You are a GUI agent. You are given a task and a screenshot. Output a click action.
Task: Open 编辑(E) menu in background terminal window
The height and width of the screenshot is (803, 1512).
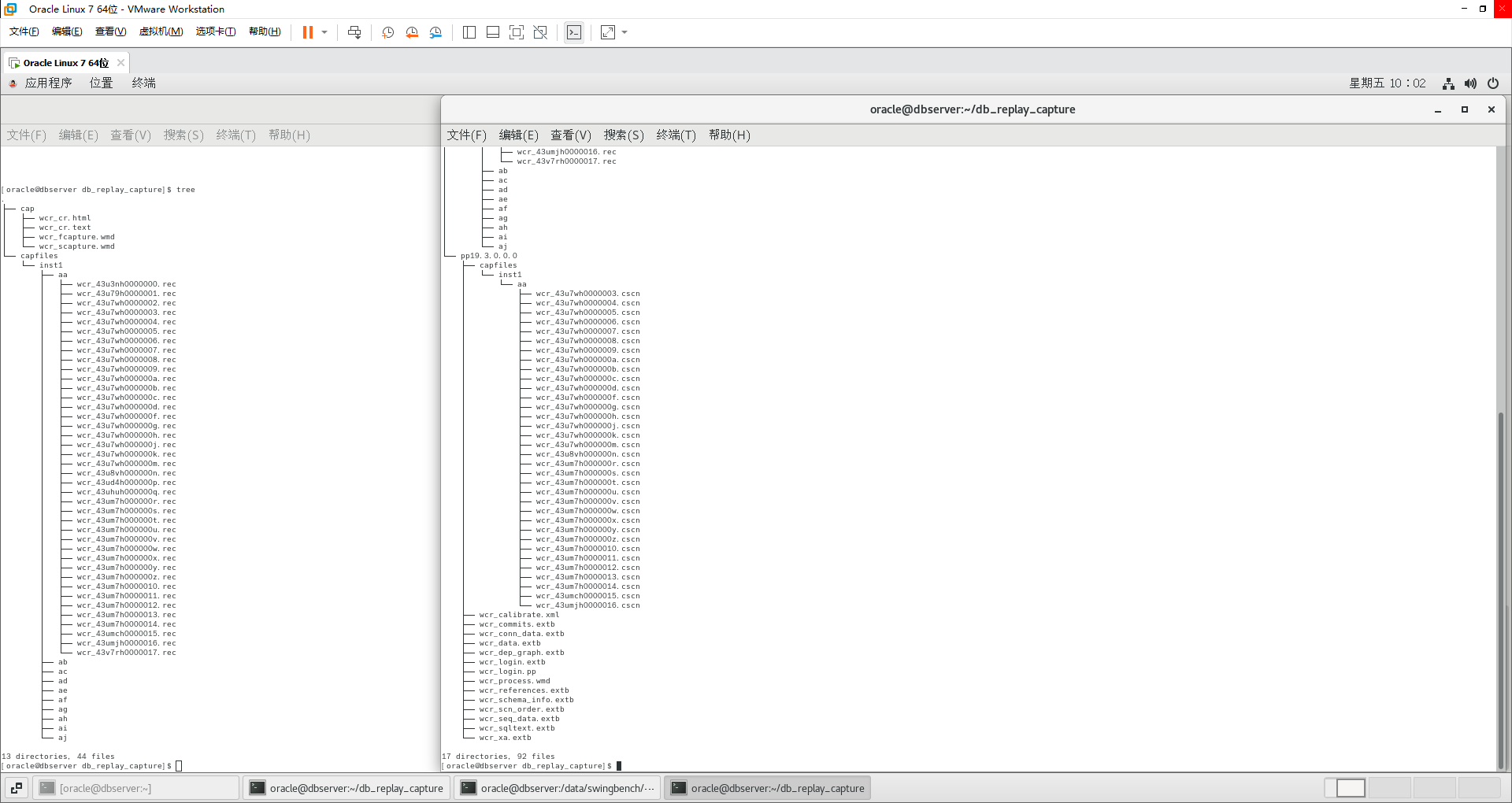tap(78, 135)
